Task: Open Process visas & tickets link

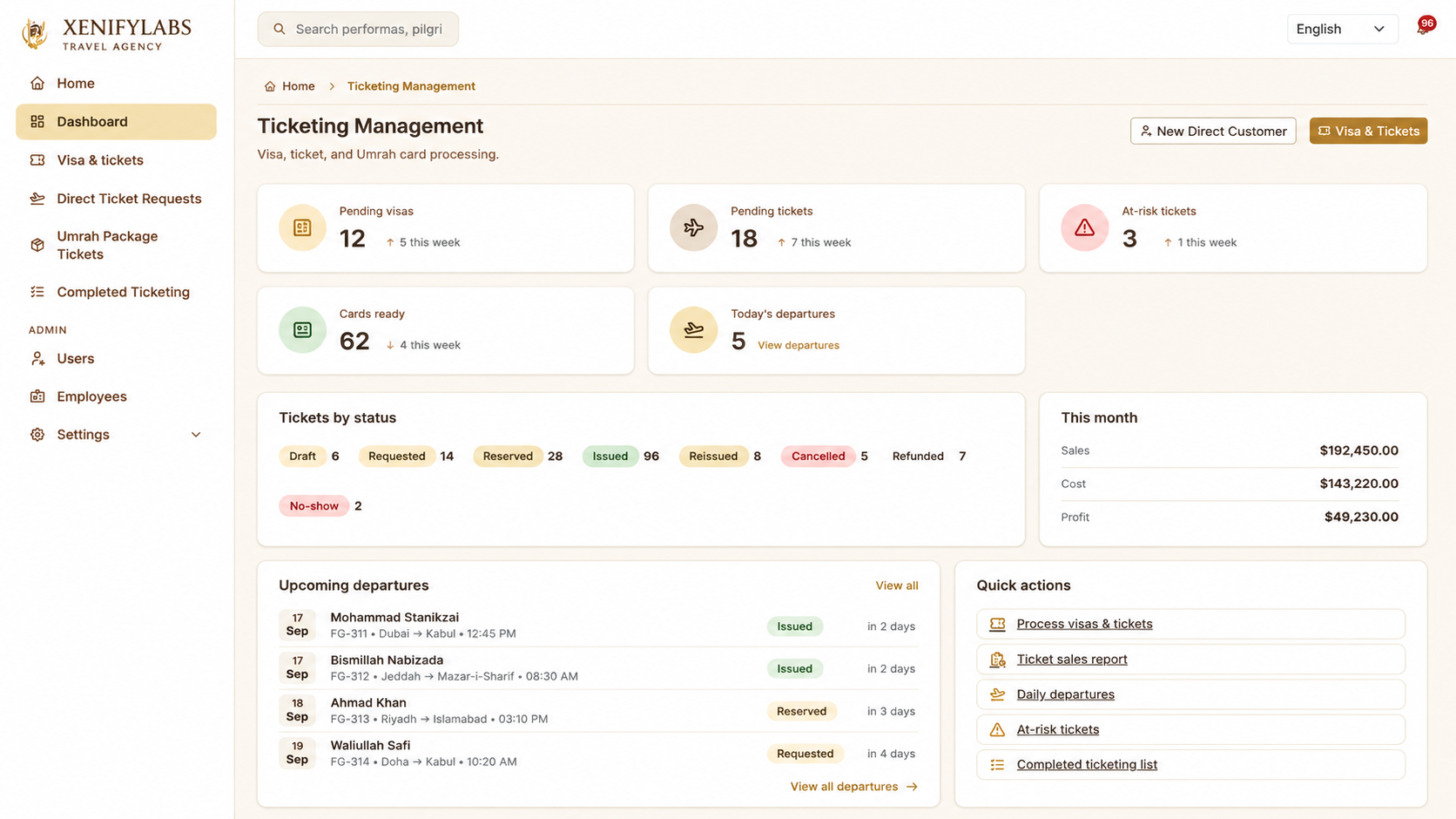Action: coord(1084,624)
